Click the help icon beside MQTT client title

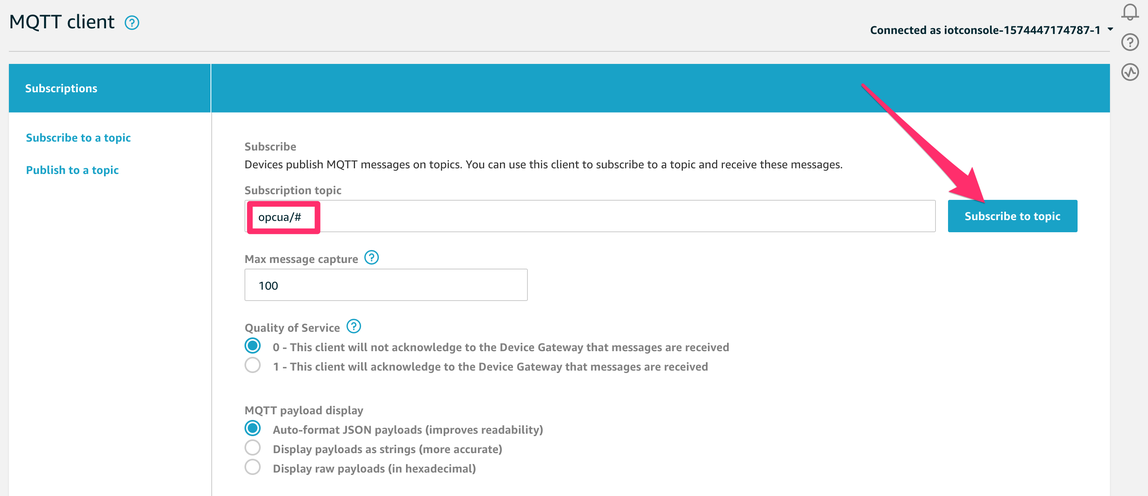[132, 23]
